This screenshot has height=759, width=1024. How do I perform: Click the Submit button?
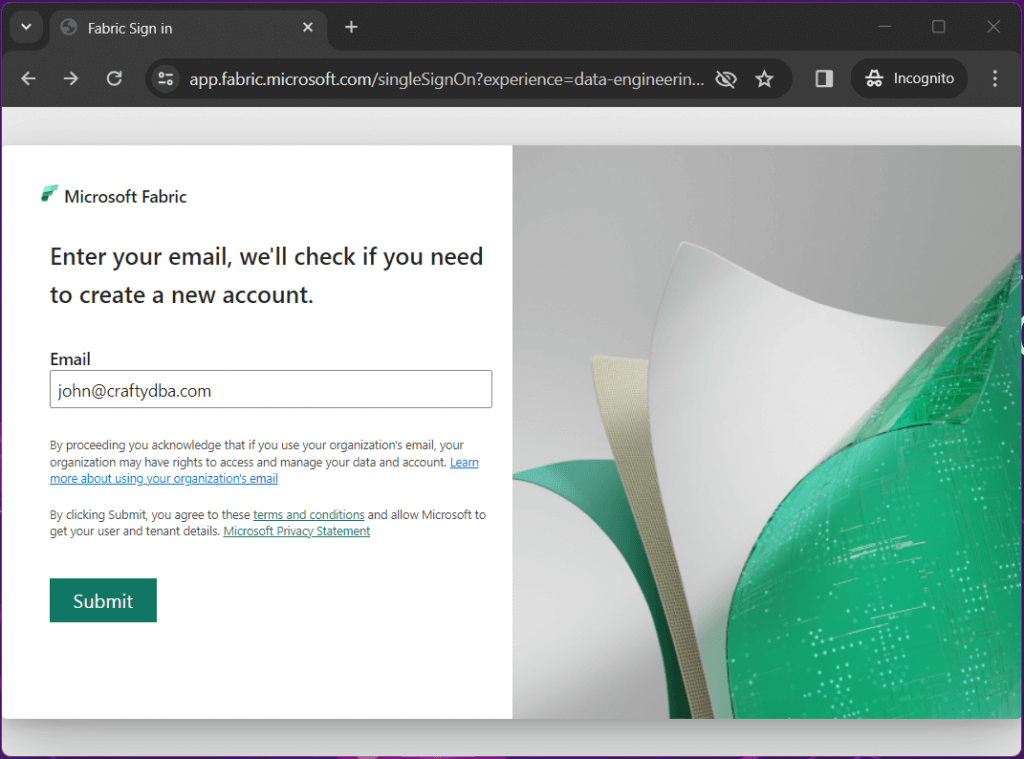pyautogui.click(x=103, y=600)
